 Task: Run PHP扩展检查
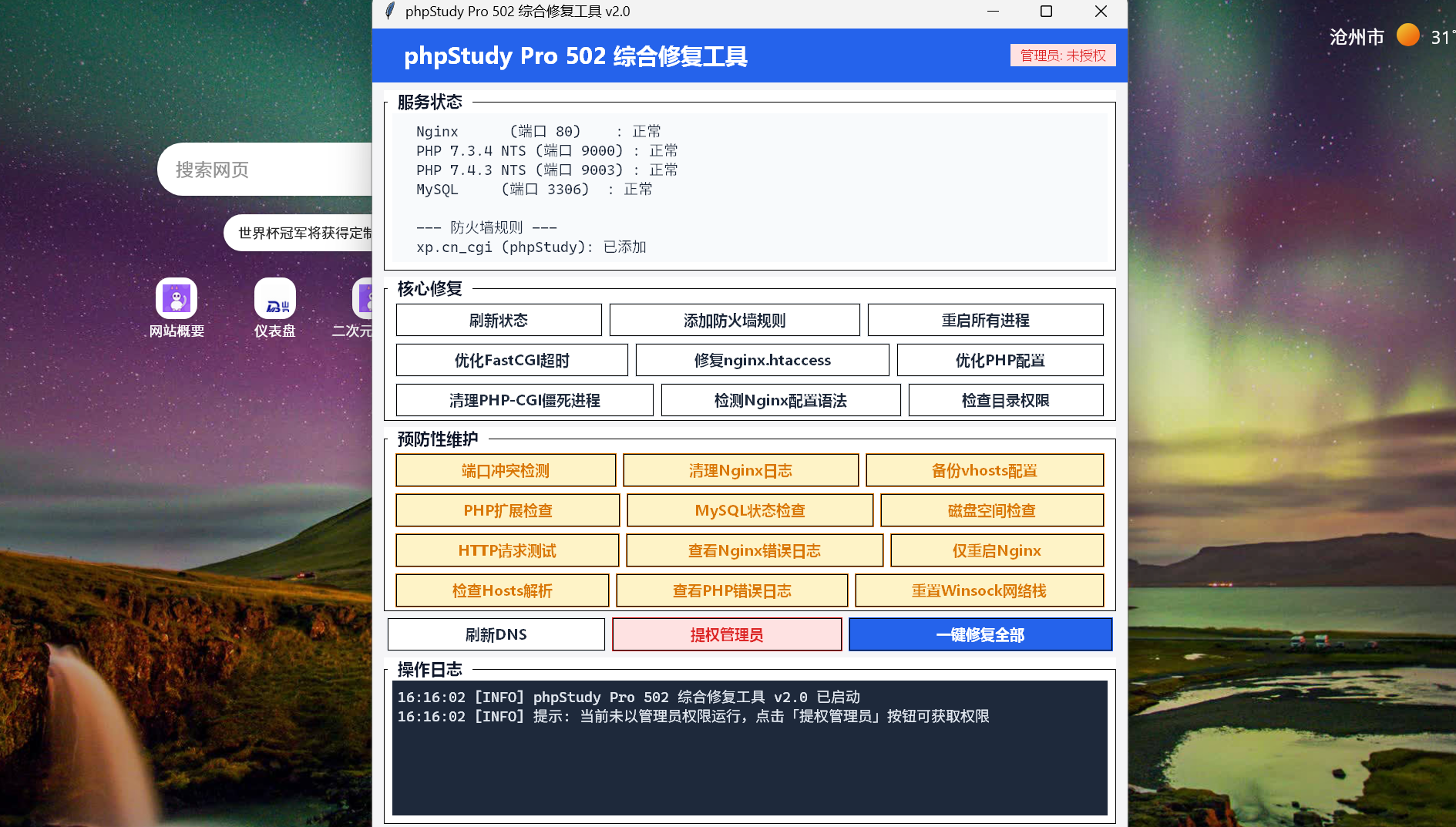click(x=508, y=510)
